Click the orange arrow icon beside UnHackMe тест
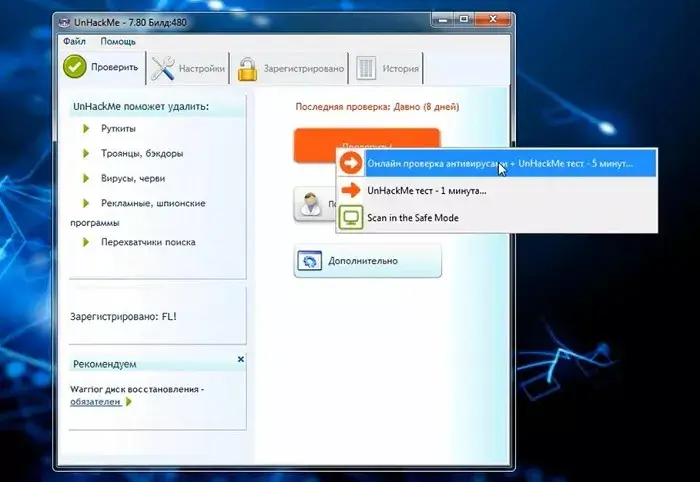 (x=352, y=190)
